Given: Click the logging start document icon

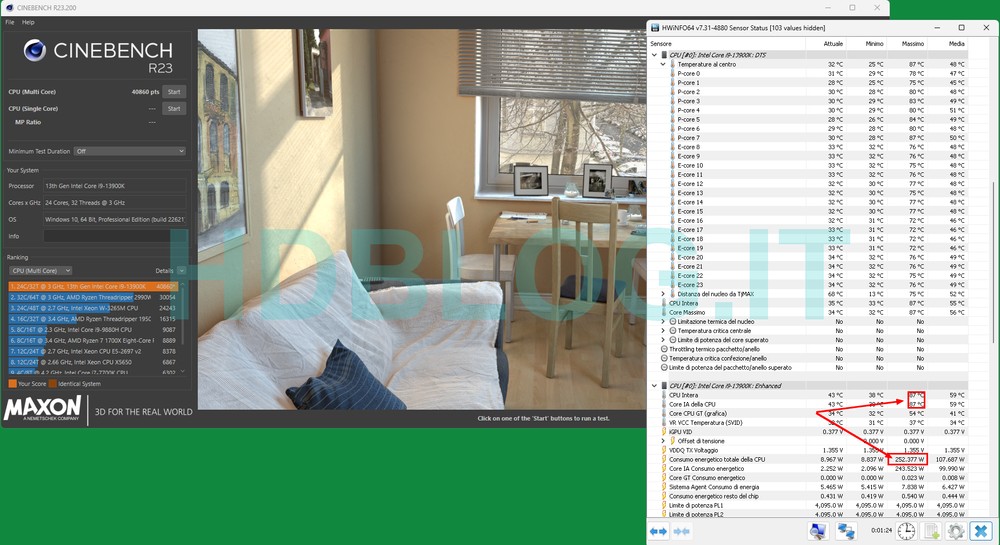Looking at the screenshot, I should point(932,530).
